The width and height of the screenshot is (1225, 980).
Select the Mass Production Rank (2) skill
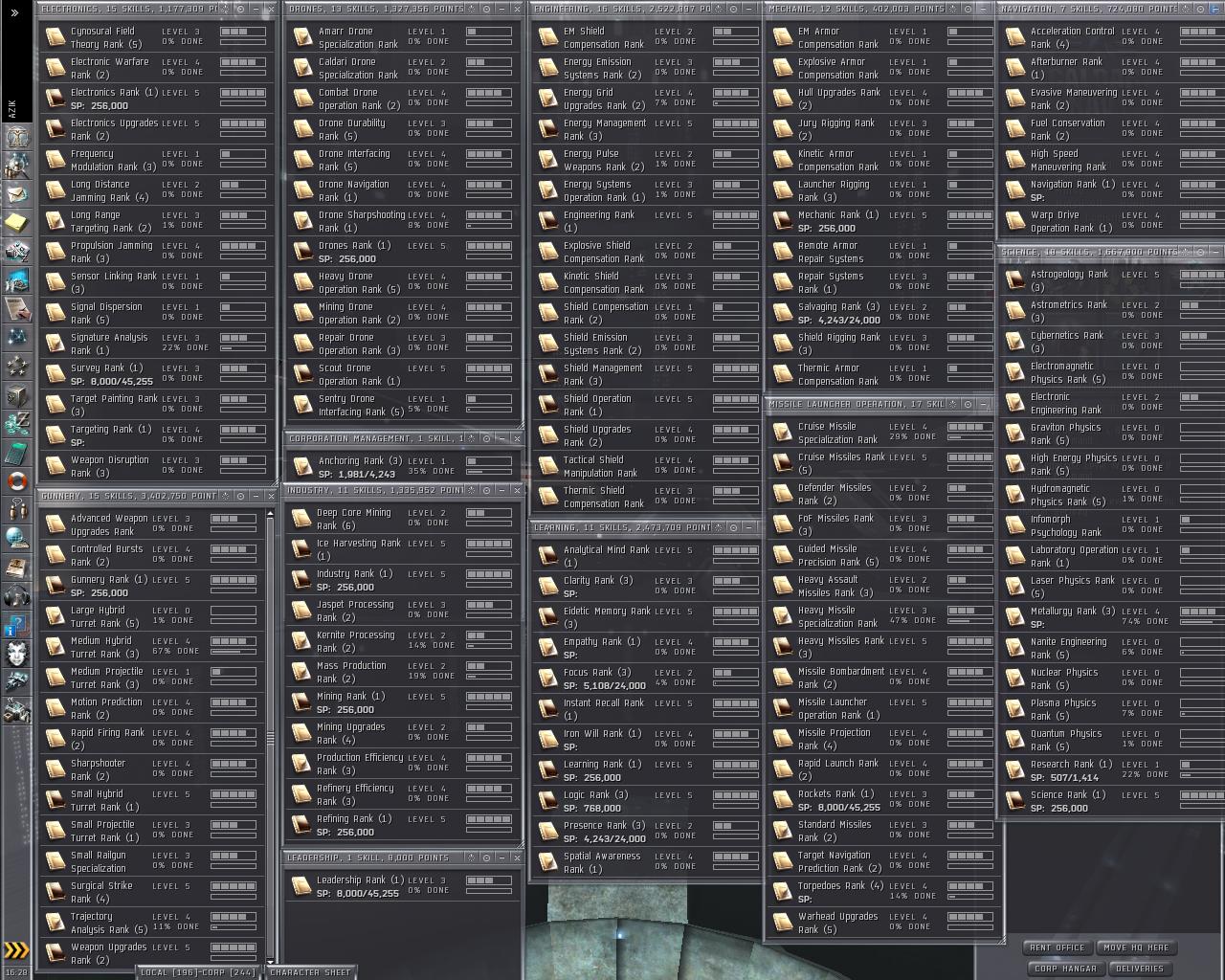(x=404, y=672)
